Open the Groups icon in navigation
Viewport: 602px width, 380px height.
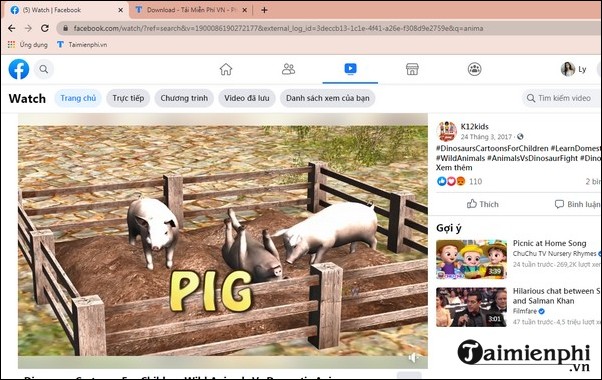[475, 69]
